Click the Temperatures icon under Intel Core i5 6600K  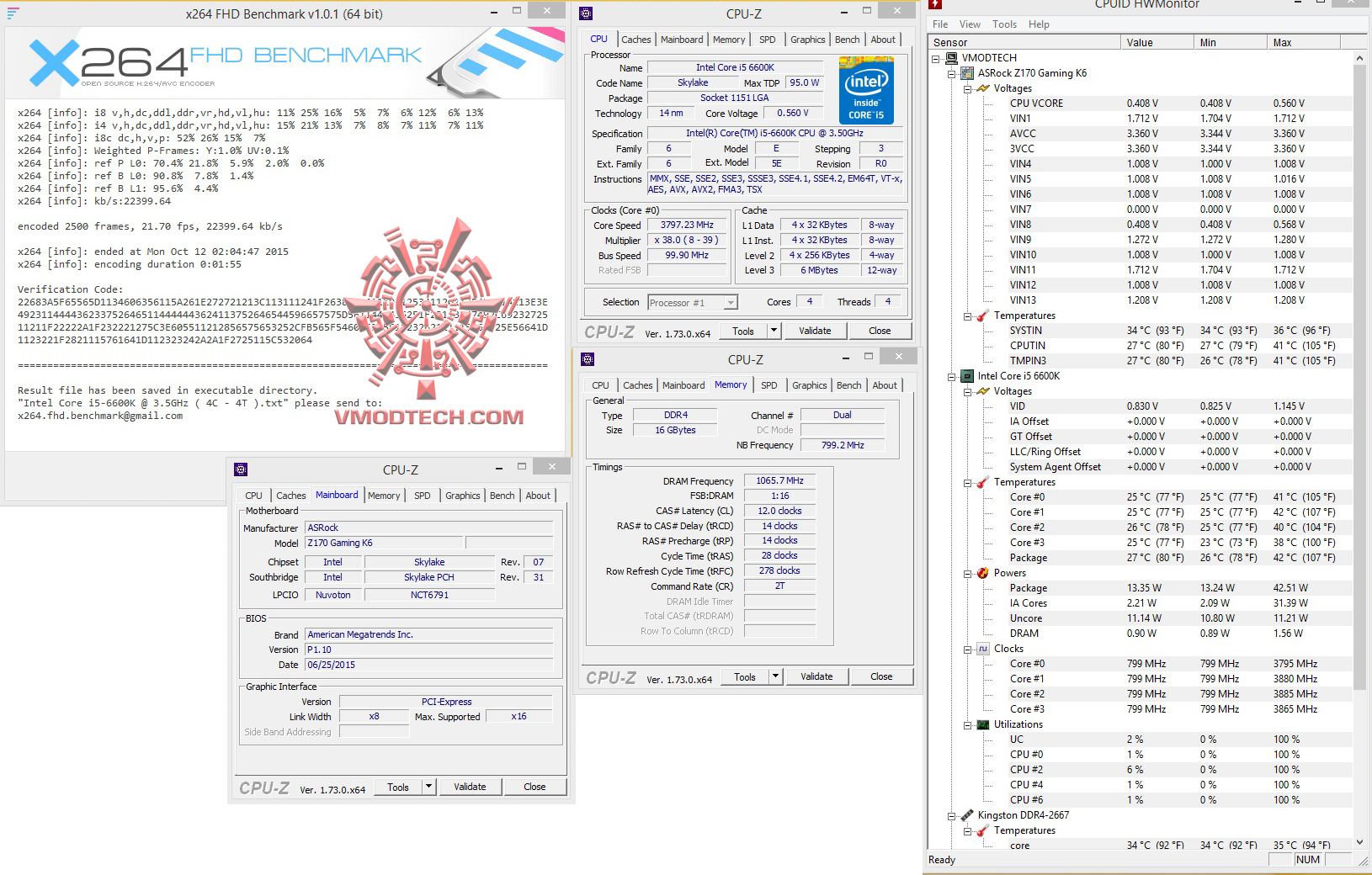pyautogui.click(x=982, y=482)
